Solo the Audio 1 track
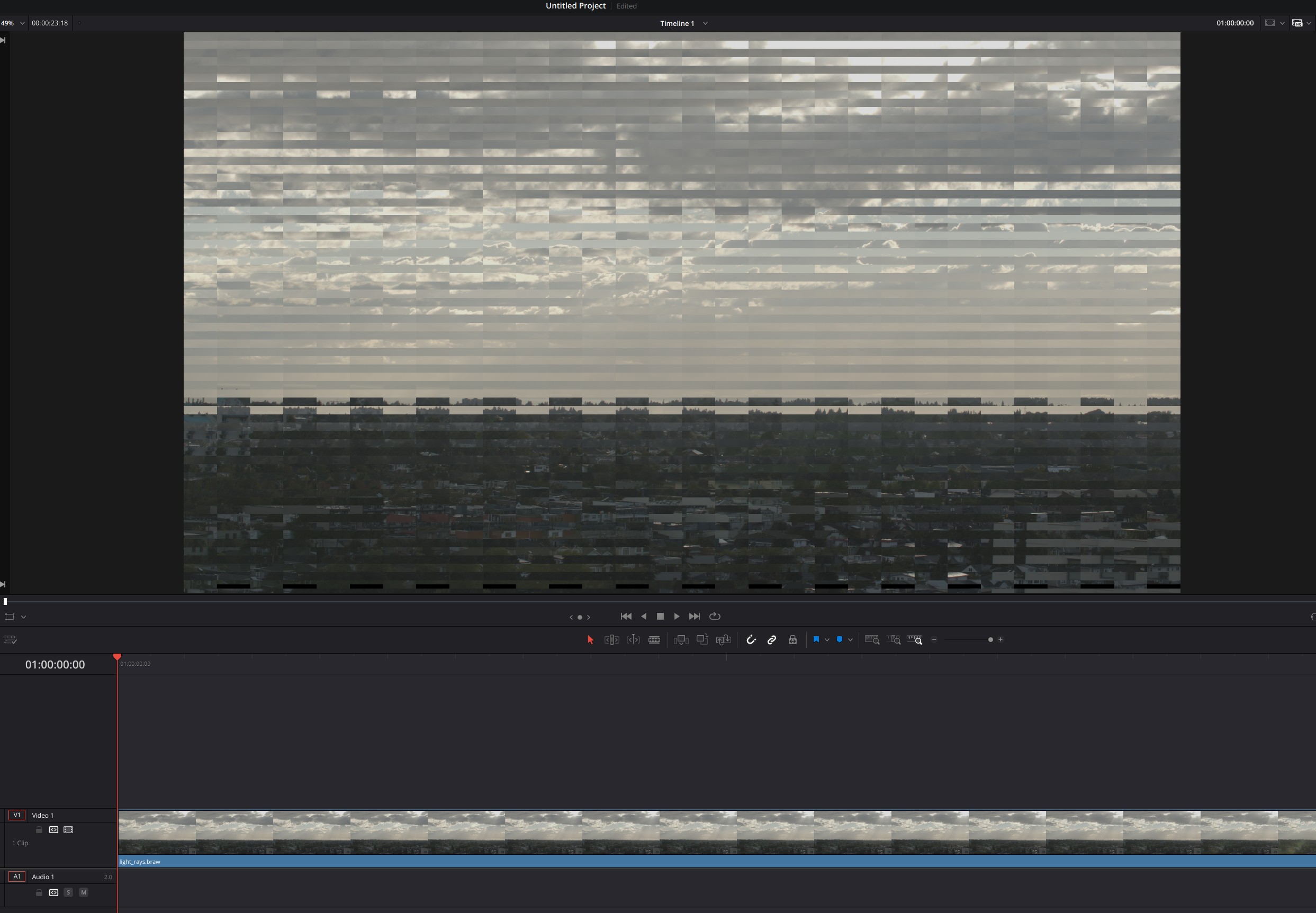The image size is (1316, 913). click(x=69, y=892)
